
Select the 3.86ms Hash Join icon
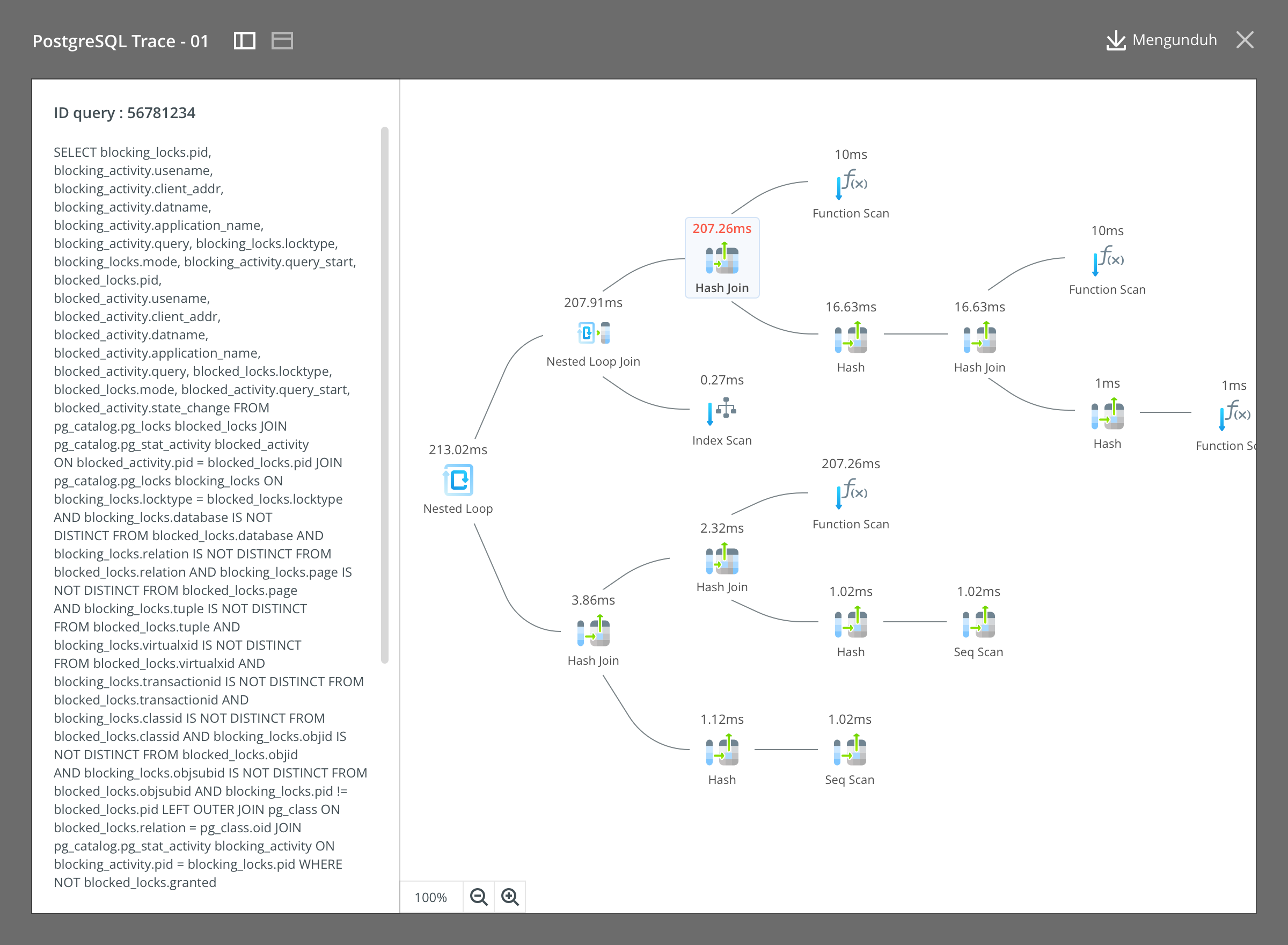click(x=594, y=630)
